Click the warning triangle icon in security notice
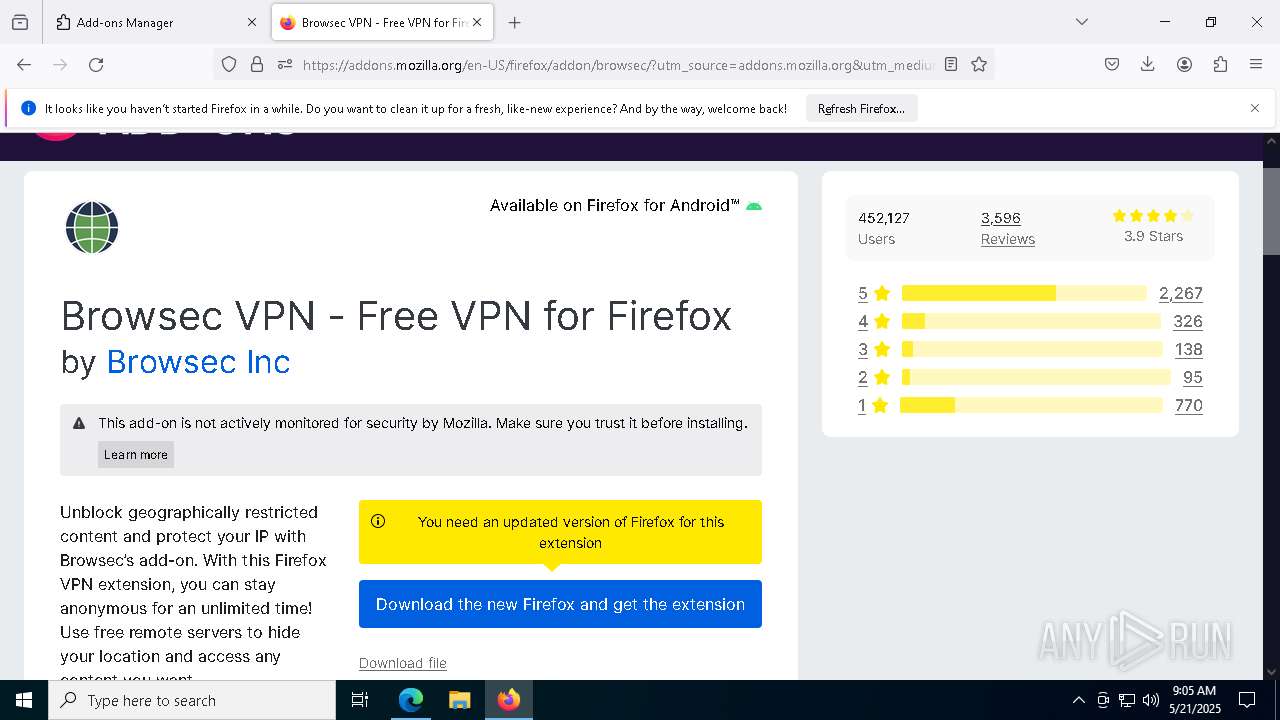Viewport: 1280px width, 720px height. click(79, 423)
